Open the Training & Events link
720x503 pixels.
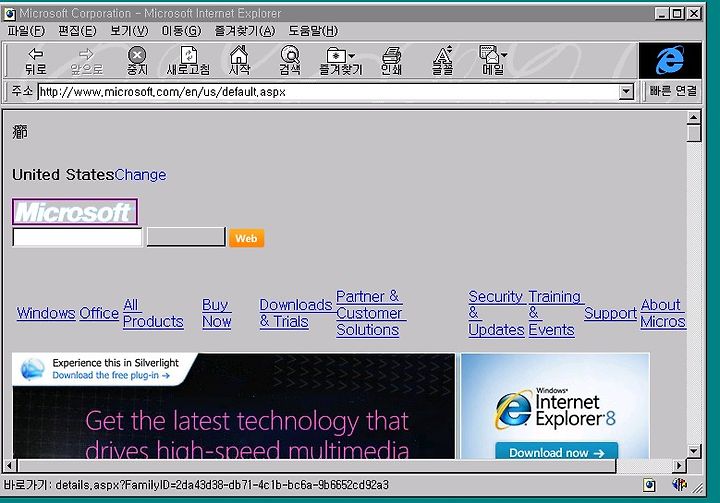click(555, 313)
